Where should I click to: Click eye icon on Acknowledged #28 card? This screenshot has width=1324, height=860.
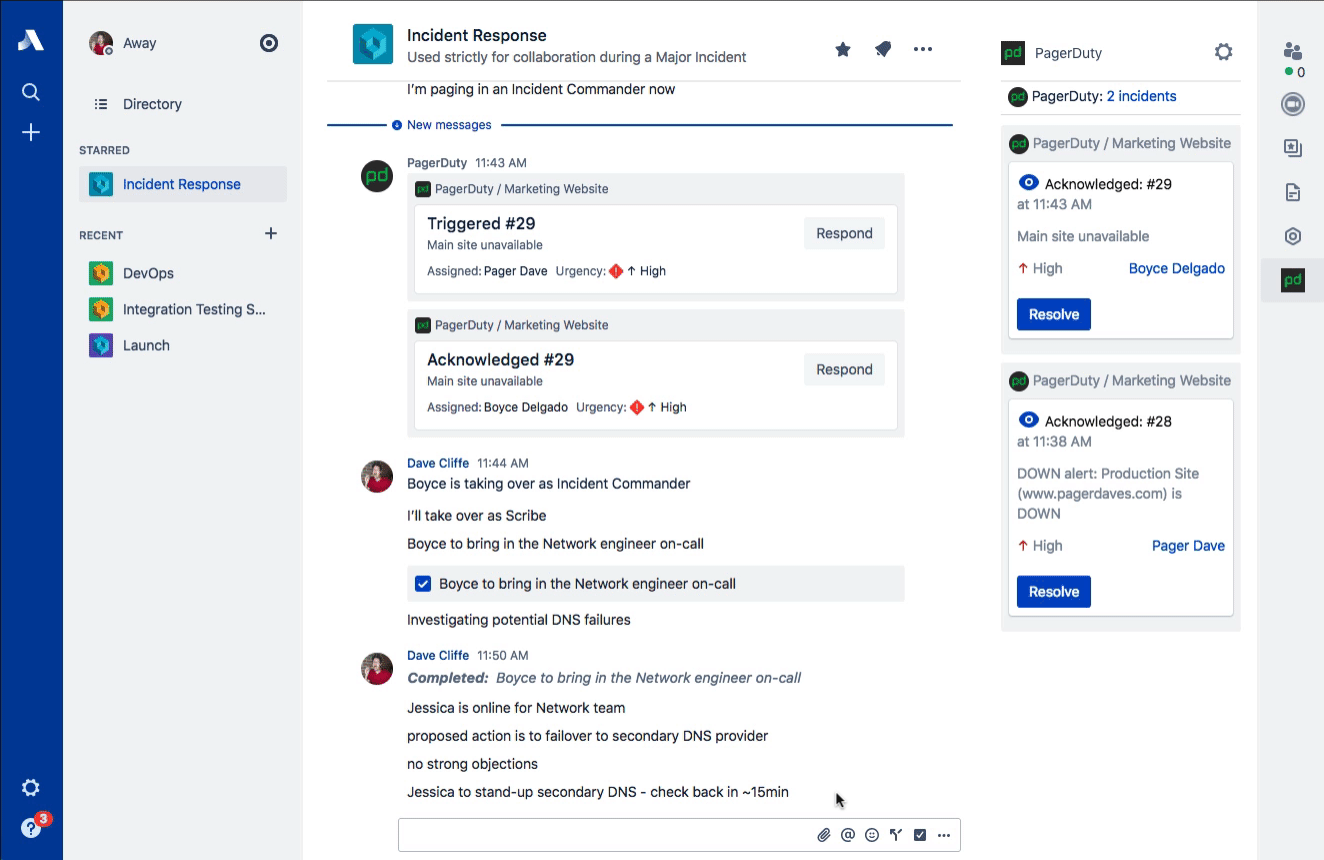1028,420
